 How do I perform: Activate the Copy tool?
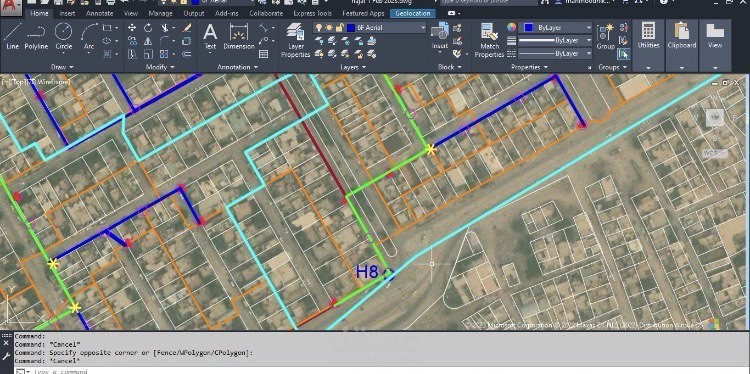click(132, 41)
